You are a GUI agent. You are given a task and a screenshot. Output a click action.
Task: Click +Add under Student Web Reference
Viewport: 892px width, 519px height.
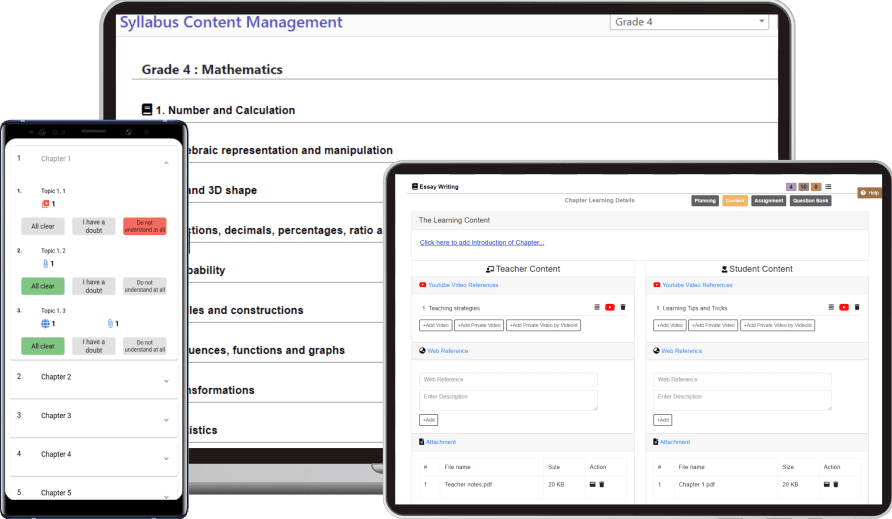662,420
